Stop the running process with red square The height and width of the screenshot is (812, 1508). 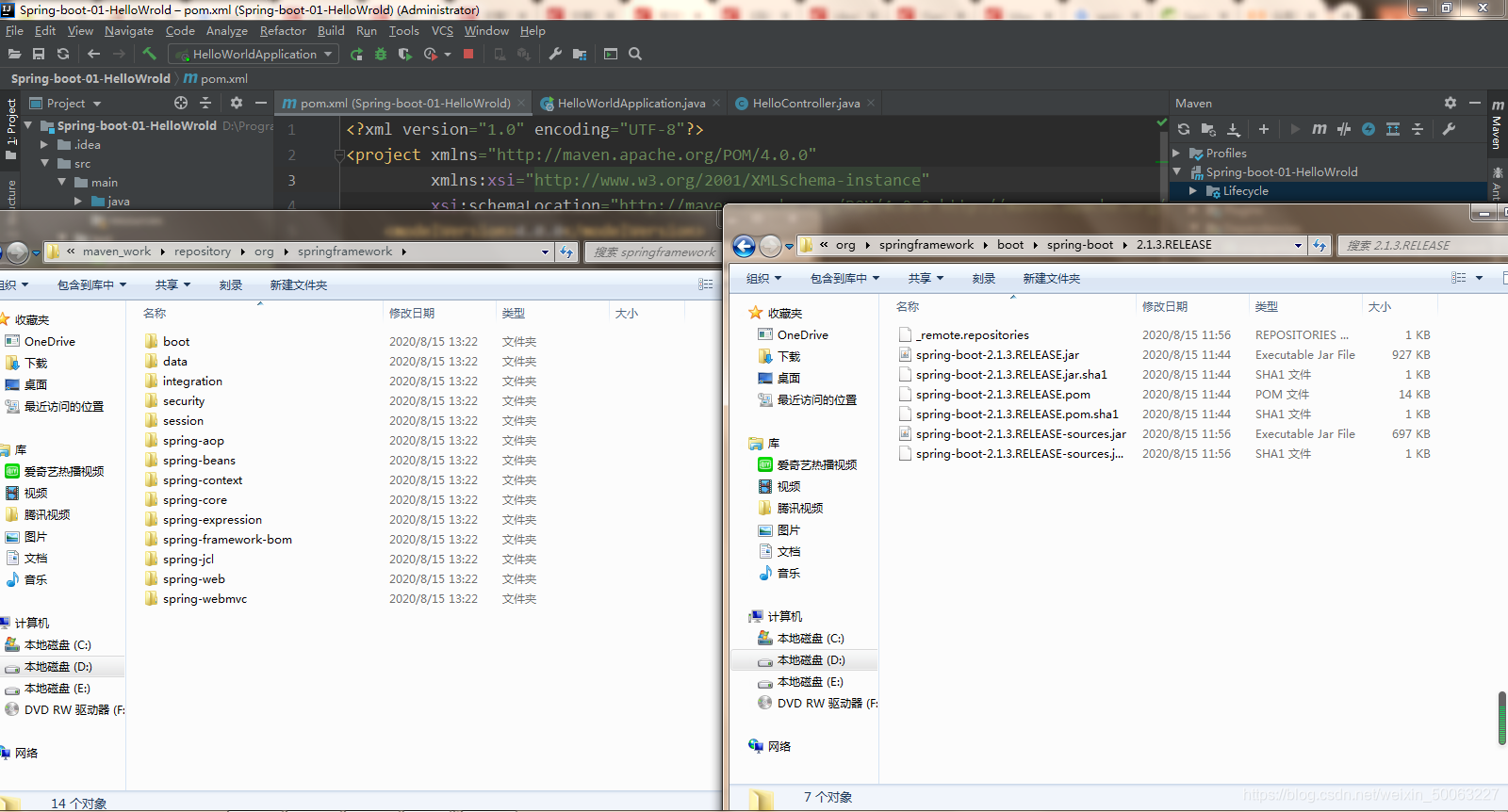pyautogui.click(x=468, y=54)
